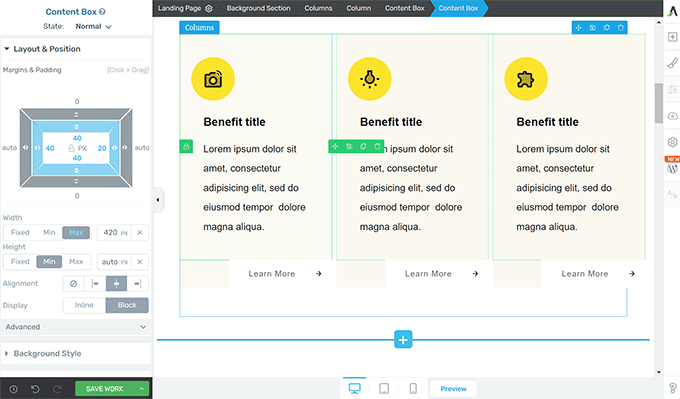The width and height of the screenshot is (680, 399).
Task: Undo the last change
Action: pos(35,389)
